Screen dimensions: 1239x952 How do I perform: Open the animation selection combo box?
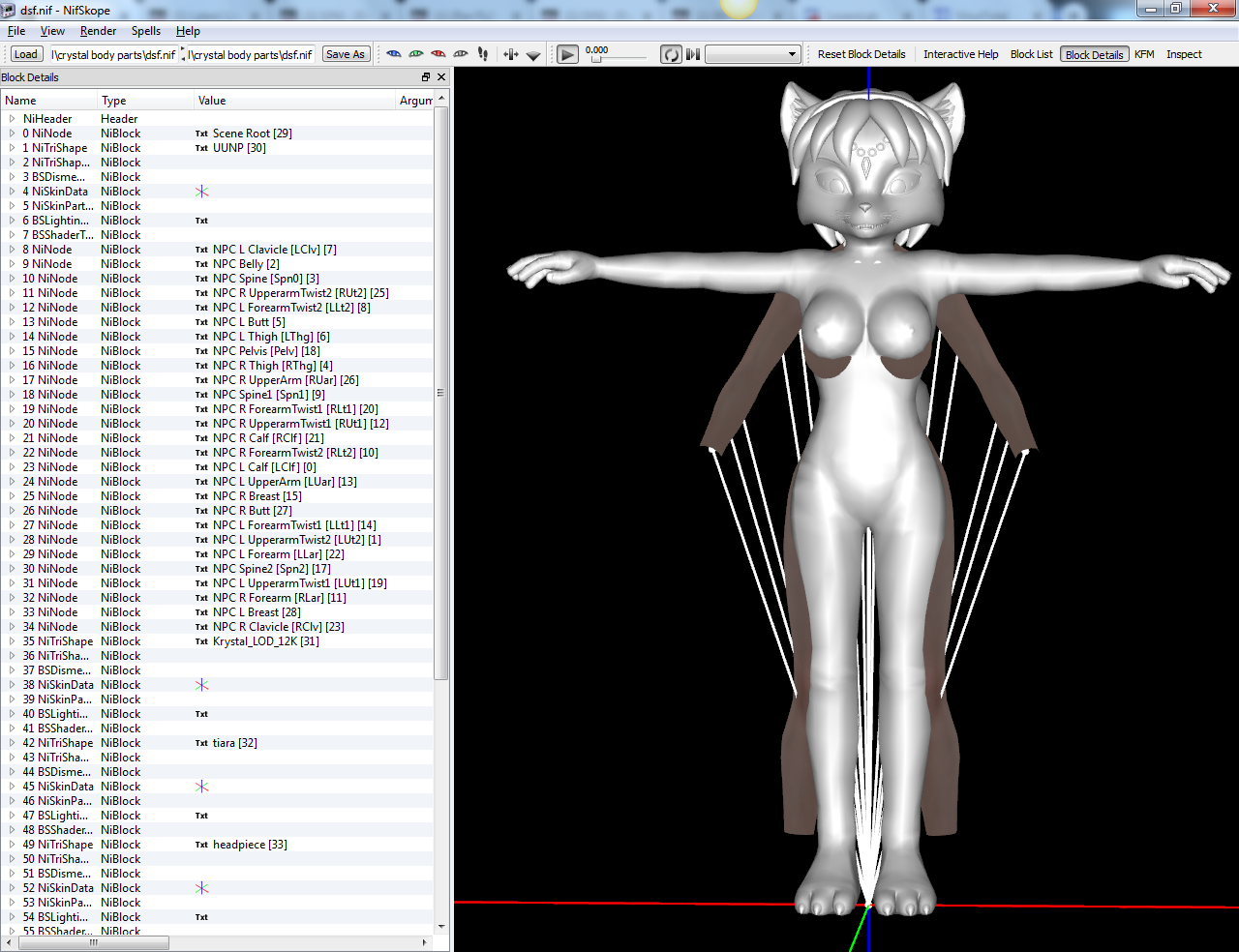(752, 54)
